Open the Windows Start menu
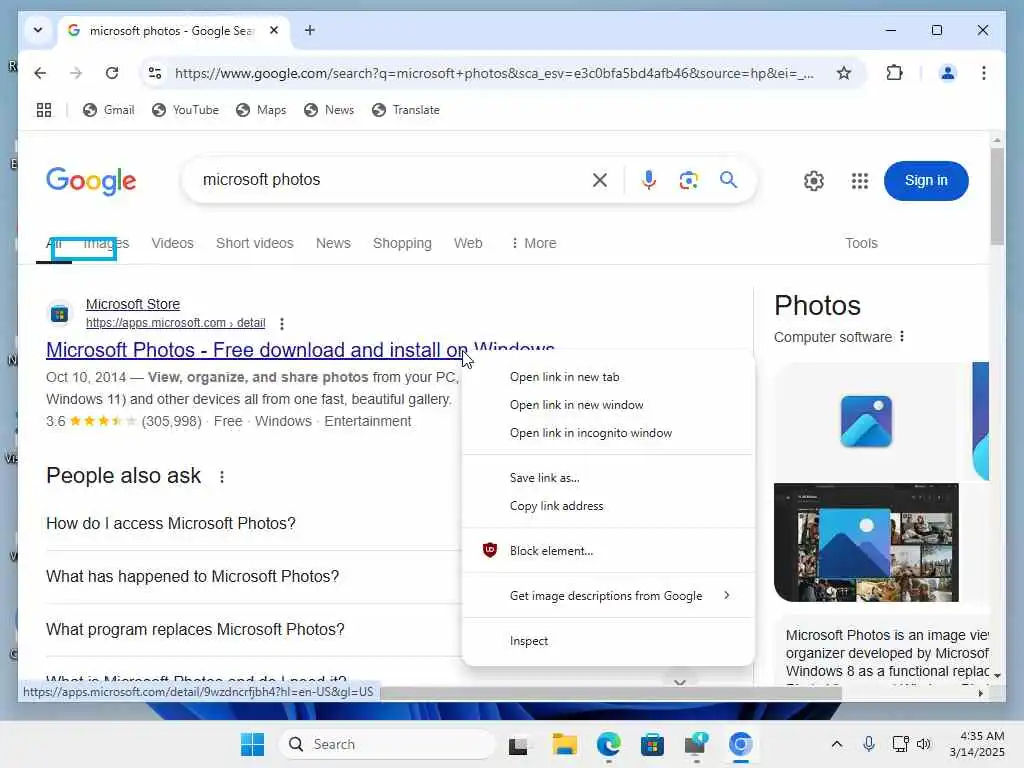1024x768 pixels. 252,744
